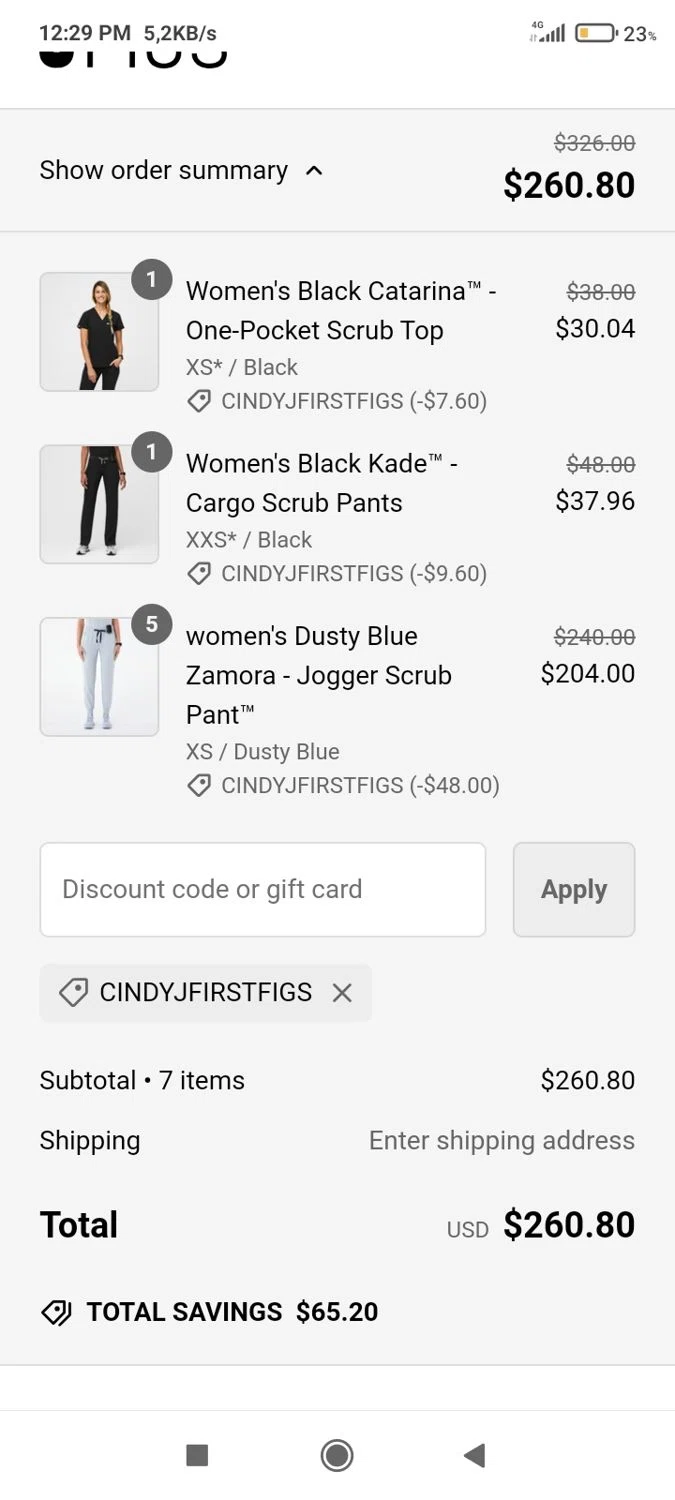The image size is (675, 1500).
Task: Tap the CINDYJFIRSTFIGS applied code tag icon
Action: 73,993
